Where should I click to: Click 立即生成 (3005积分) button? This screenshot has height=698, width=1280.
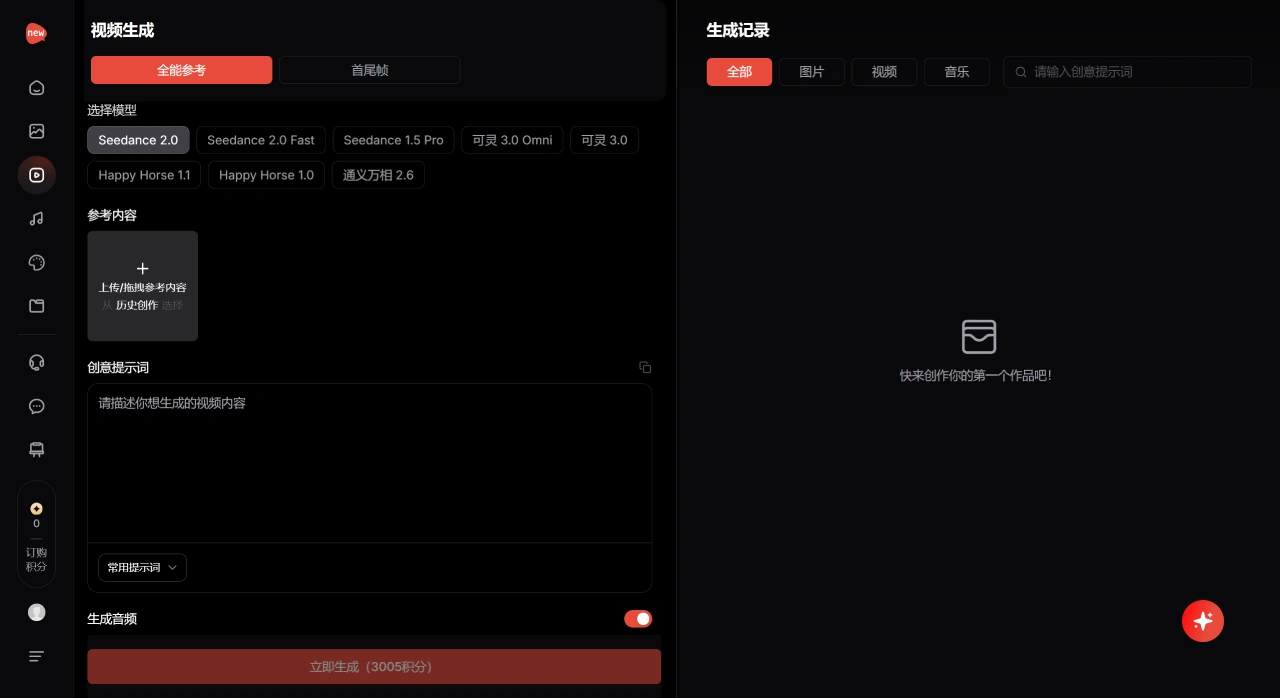click(x=374, y=667)
